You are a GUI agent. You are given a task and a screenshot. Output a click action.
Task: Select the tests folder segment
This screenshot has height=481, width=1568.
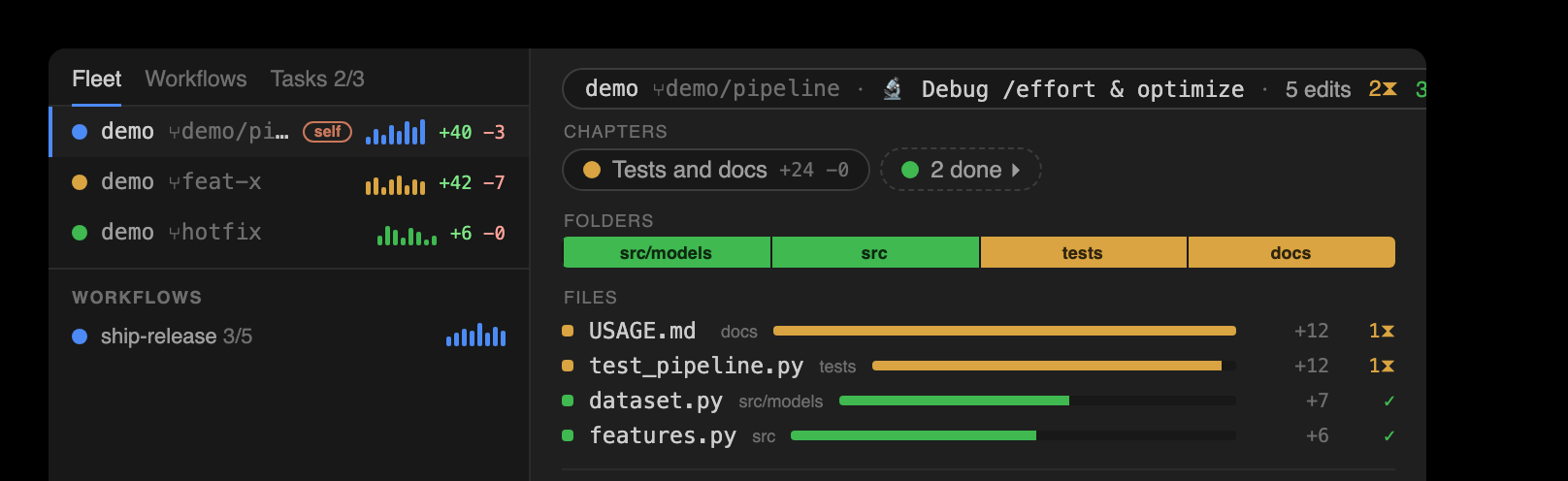click(x=1083, y=252)
